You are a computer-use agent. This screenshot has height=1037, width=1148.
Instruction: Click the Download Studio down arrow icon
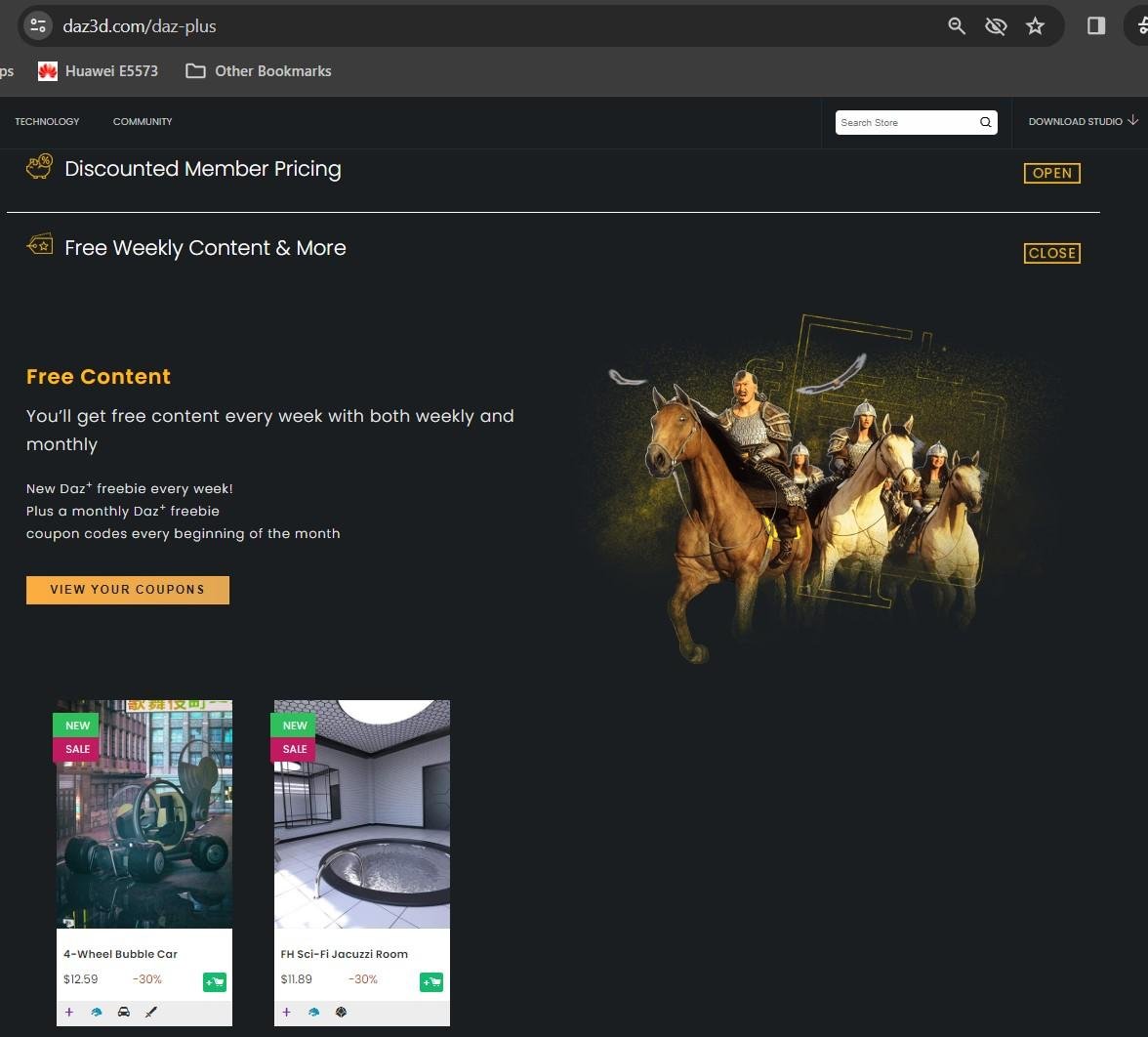click(x=1132, y=120)
